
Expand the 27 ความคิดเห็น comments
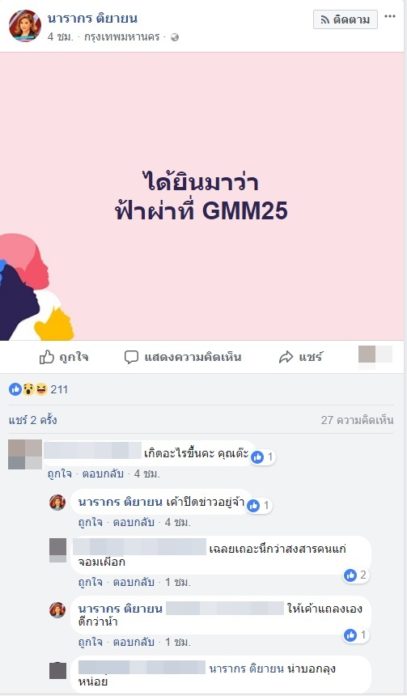pyautogui.click(x=357, y=420)
